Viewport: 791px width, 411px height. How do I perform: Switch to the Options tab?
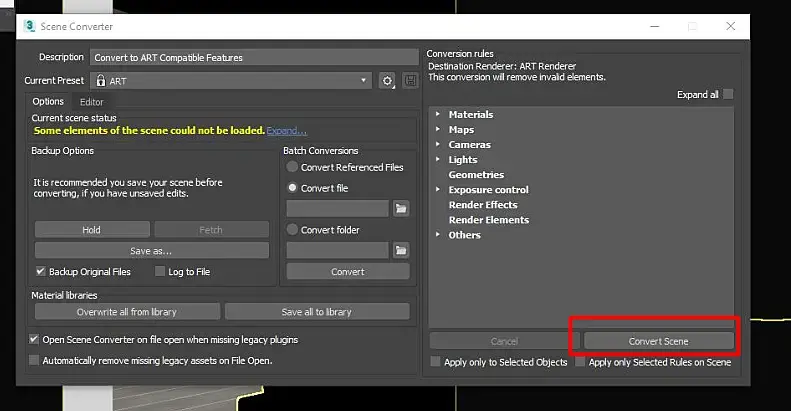tap(48, 101)
